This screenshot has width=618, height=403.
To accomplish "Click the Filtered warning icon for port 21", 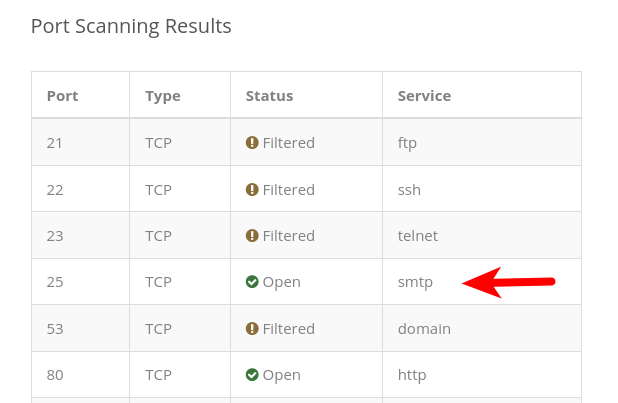I will tap(252, 143).
